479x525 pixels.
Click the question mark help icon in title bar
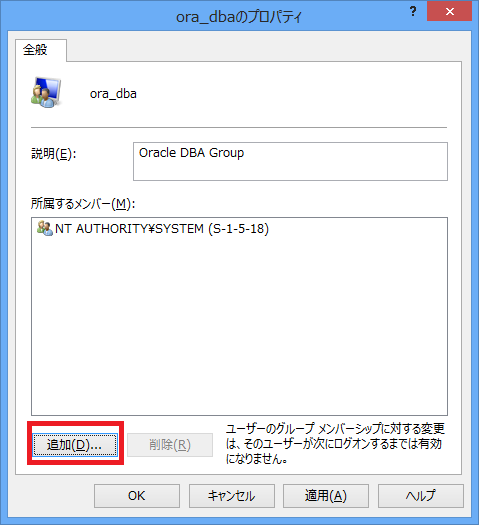tap(413, 12)
